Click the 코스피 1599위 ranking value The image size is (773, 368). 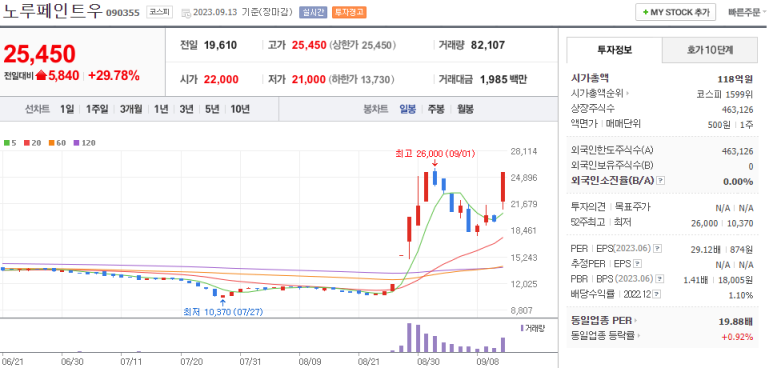[725, 93]
